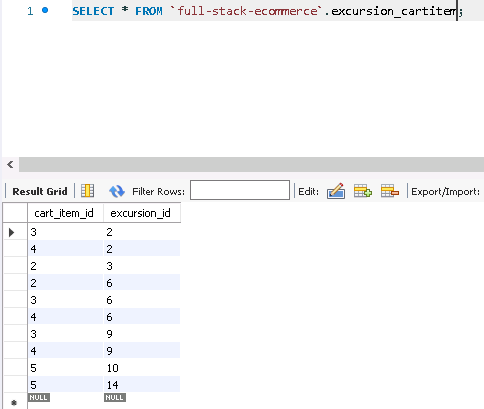Select cart_item_id 4 where excursion_id is 6

click(65, 317)
